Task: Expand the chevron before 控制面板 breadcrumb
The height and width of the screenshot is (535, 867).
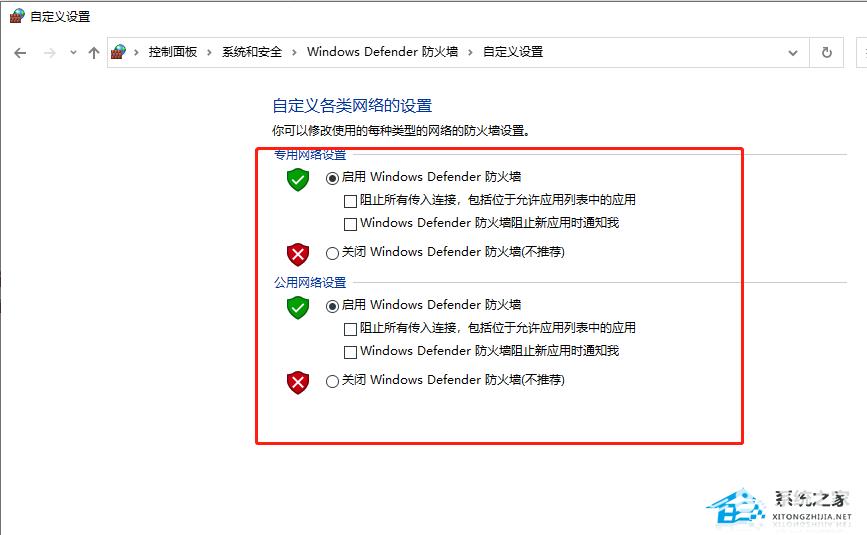Action: [x=136, y=53]
